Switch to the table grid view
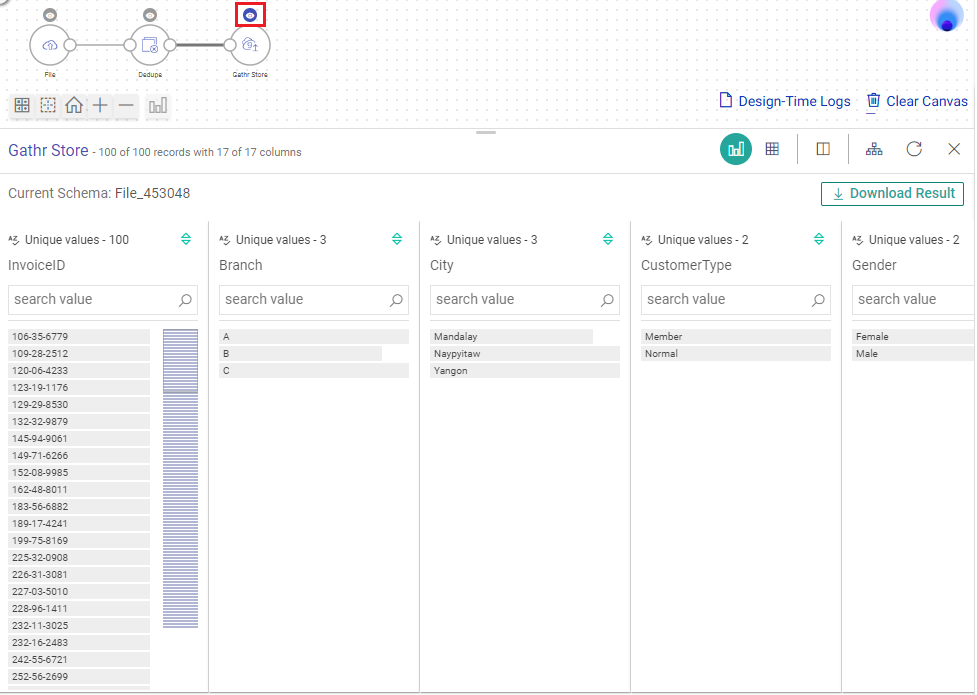This screenshot has width=977, height=695. 772,148
